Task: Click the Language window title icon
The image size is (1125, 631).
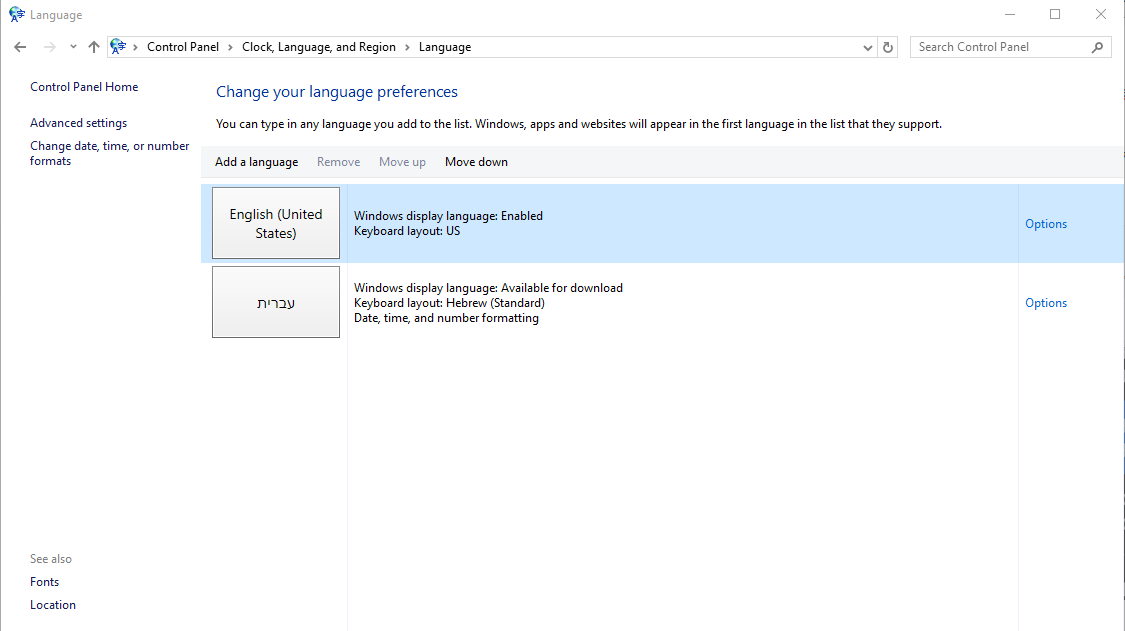Action: click(x=17, y=14)
